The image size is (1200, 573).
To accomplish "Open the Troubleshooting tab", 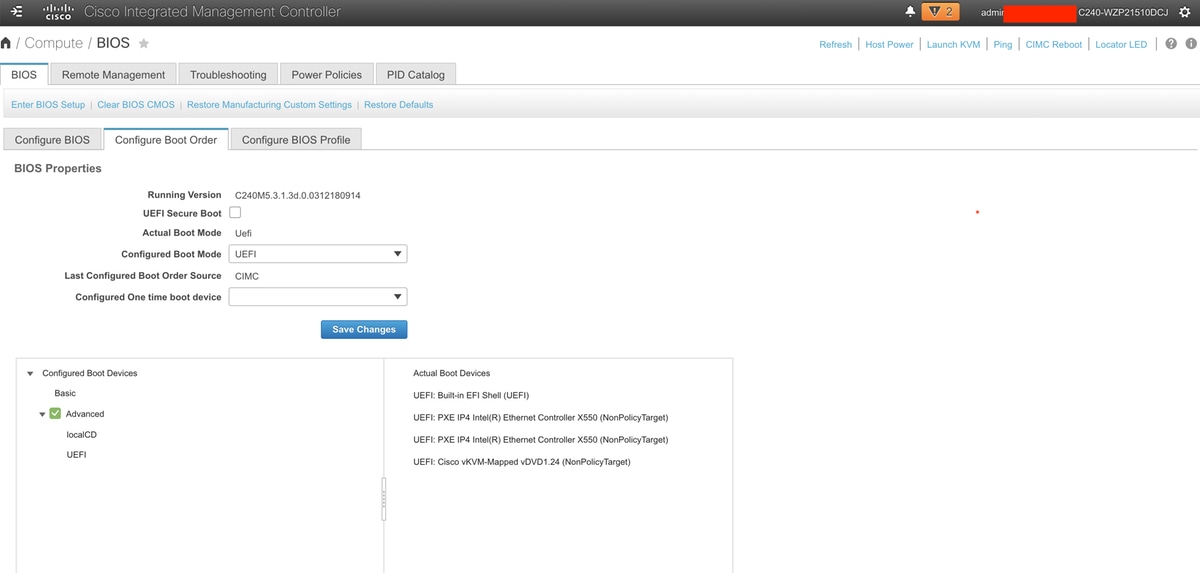I will click(x=228, y=75).
